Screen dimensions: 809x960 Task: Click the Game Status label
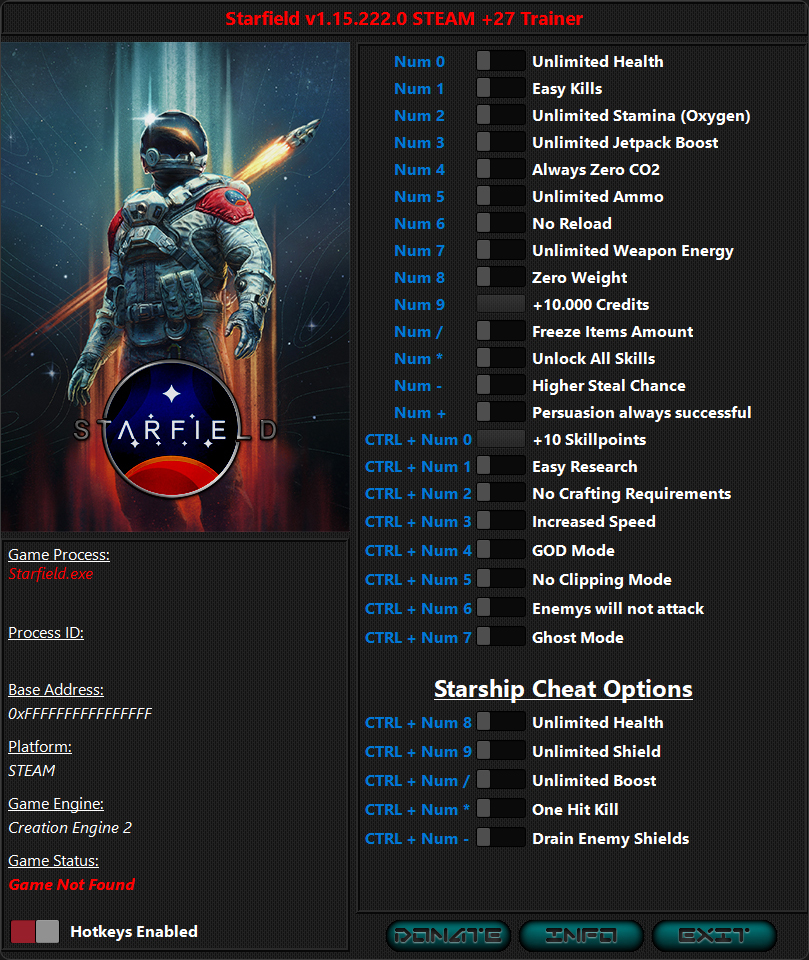click(53, 860)
